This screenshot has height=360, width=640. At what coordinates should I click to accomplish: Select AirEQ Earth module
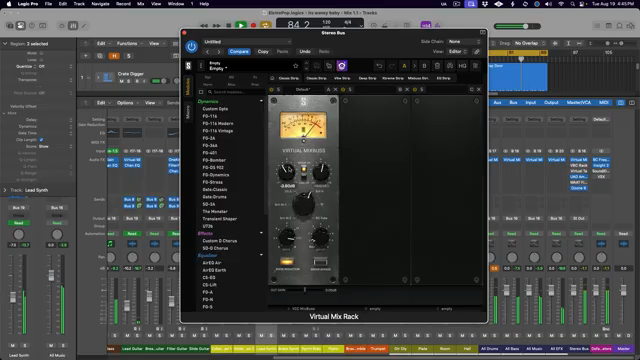[214, 270]
